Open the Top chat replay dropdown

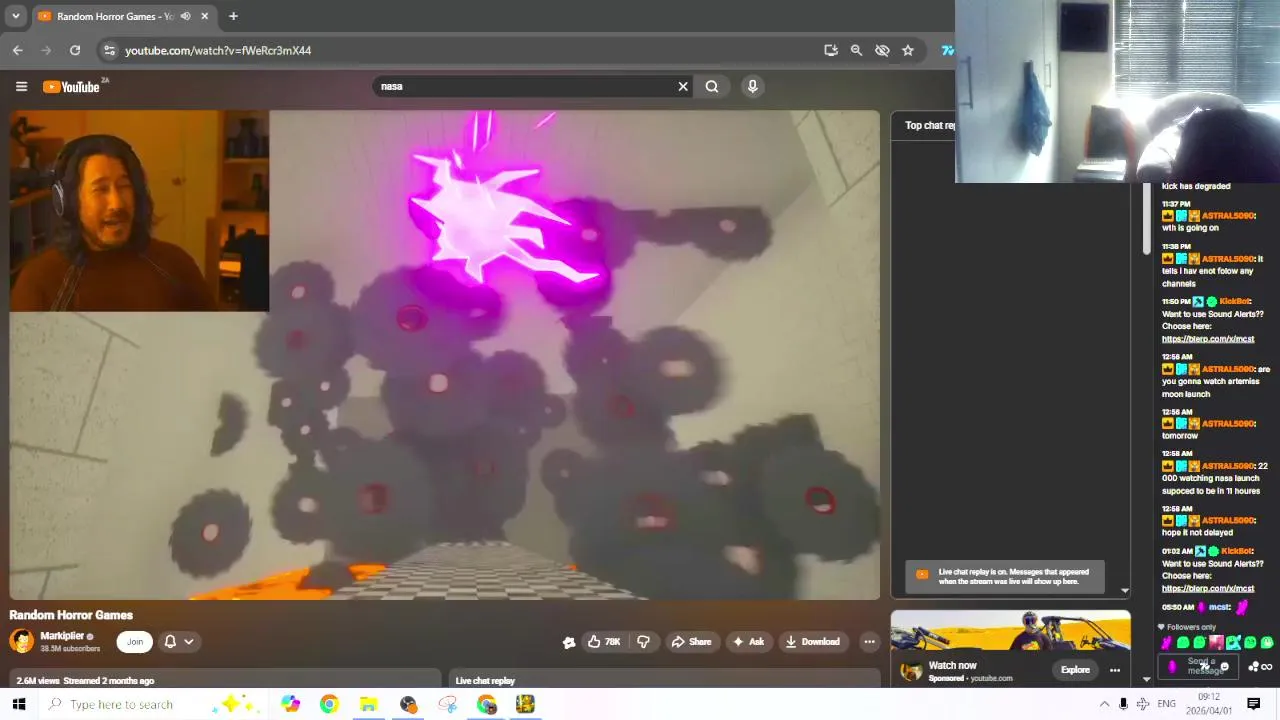[x=929, y=125]
